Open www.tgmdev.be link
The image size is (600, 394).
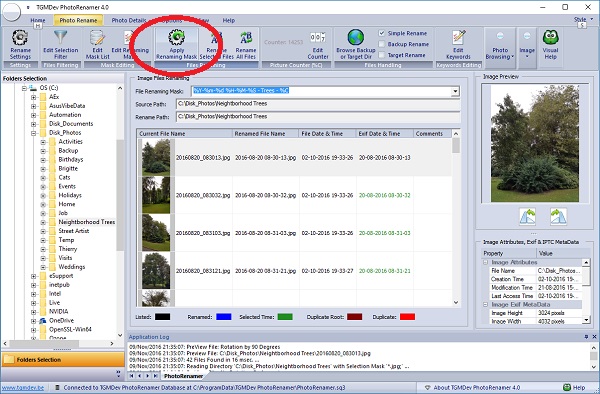(23, 387)
